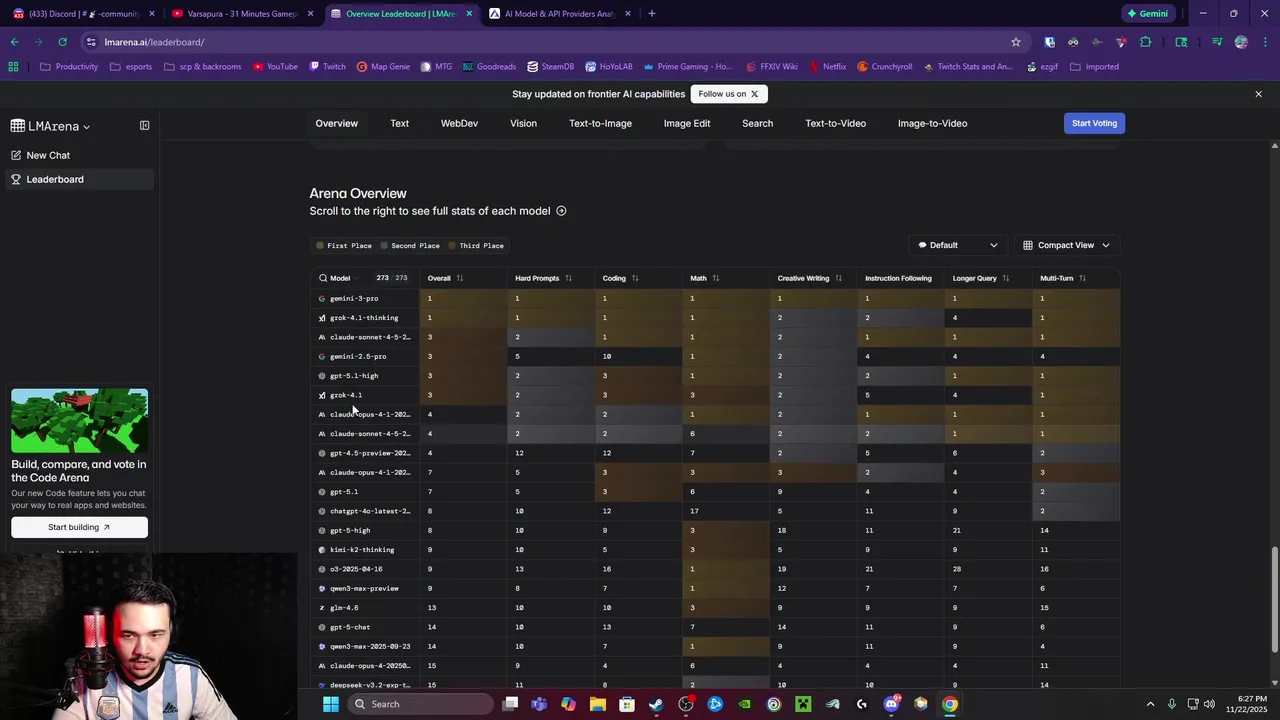Open the Crunchyroll bookmark

click(x=884, y=67)
